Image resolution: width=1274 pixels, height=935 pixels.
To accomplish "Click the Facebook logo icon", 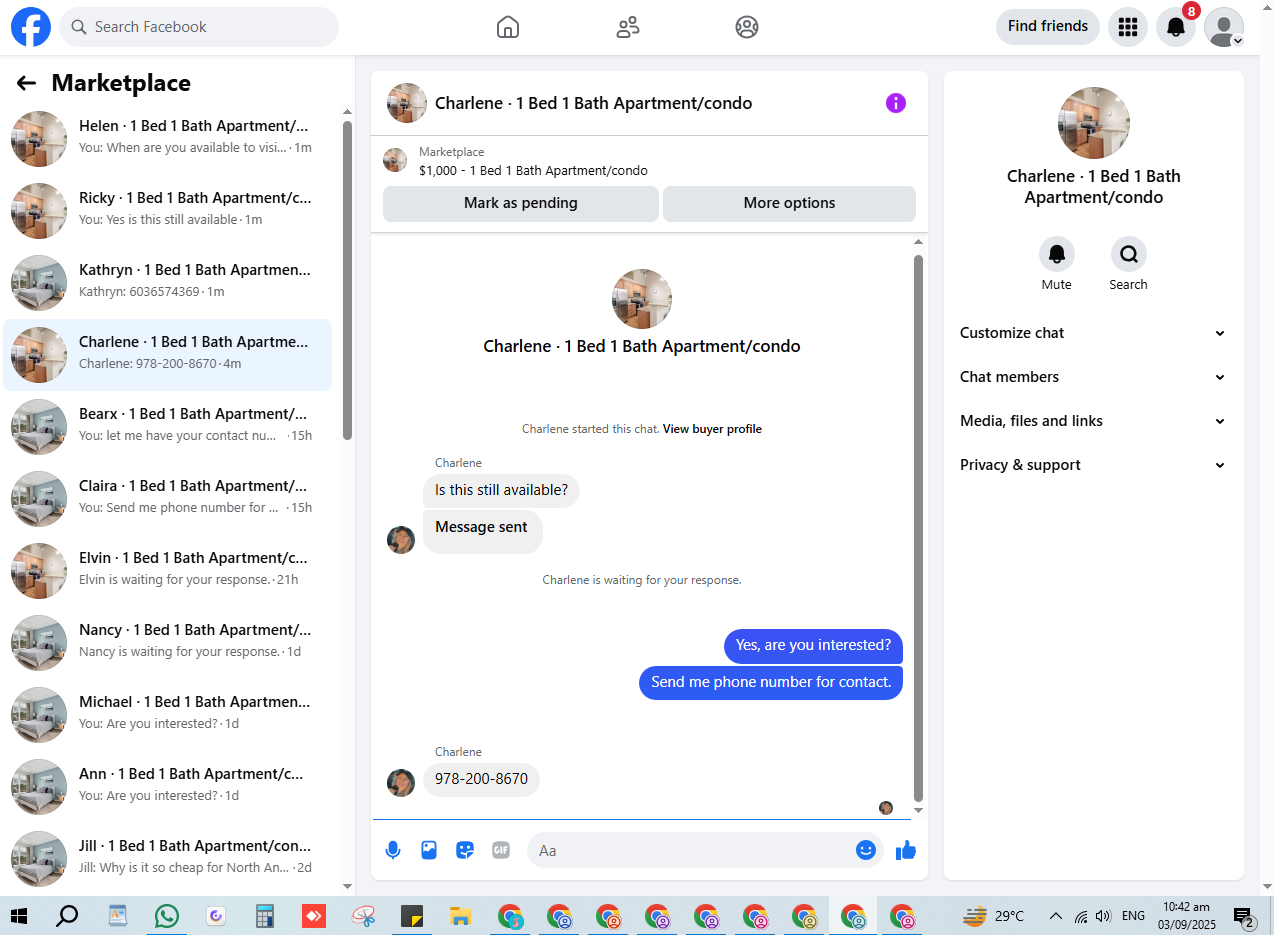I will tap(31, 27).
